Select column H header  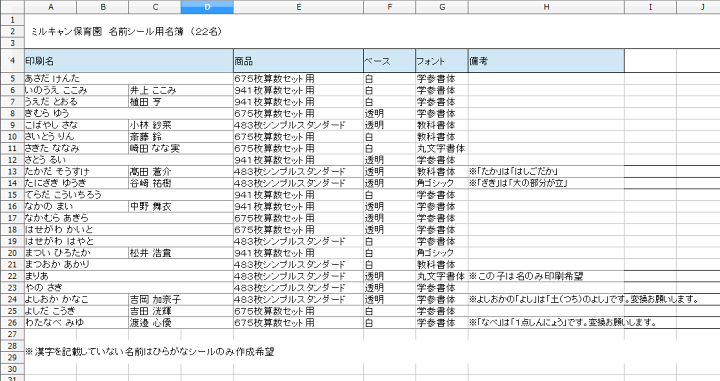pyautogui.click(x=546, y=7)
